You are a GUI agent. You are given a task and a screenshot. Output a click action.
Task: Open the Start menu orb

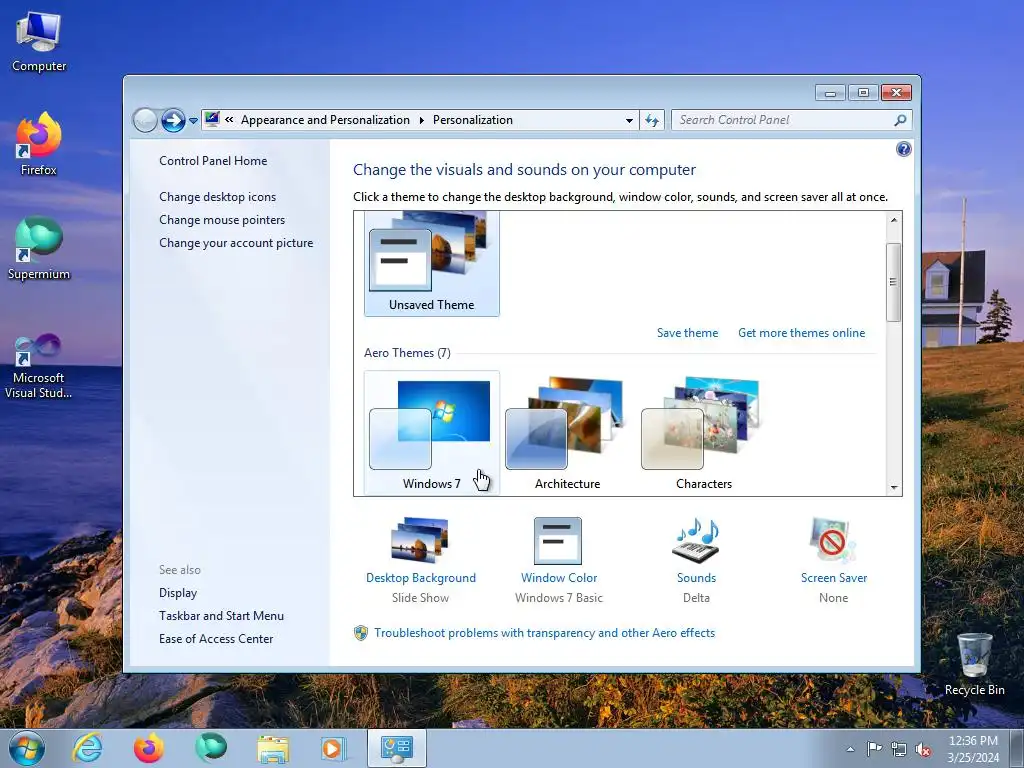[27, 748]
